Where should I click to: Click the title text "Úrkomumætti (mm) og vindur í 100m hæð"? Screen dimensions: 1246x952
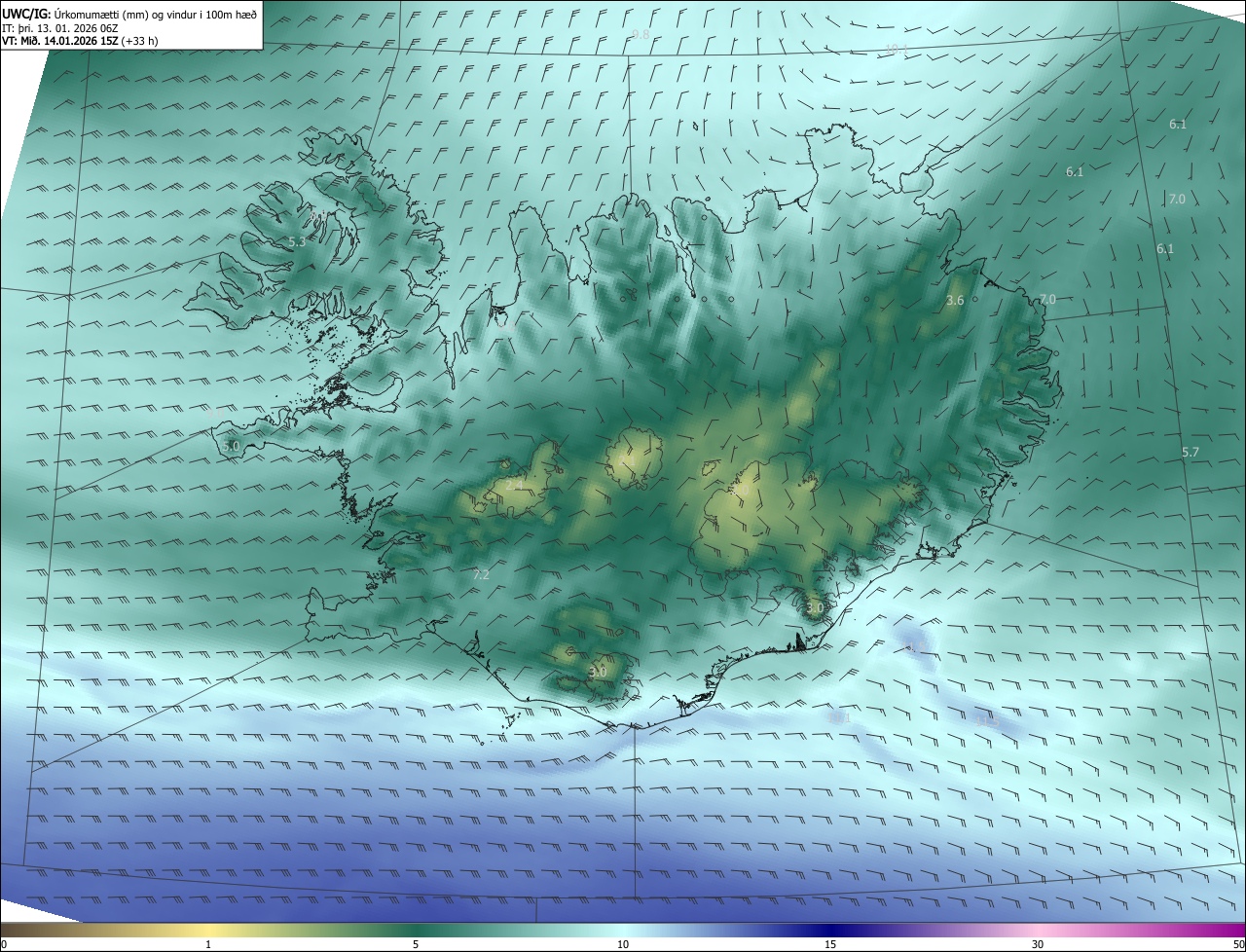click(x=156, y=14)
